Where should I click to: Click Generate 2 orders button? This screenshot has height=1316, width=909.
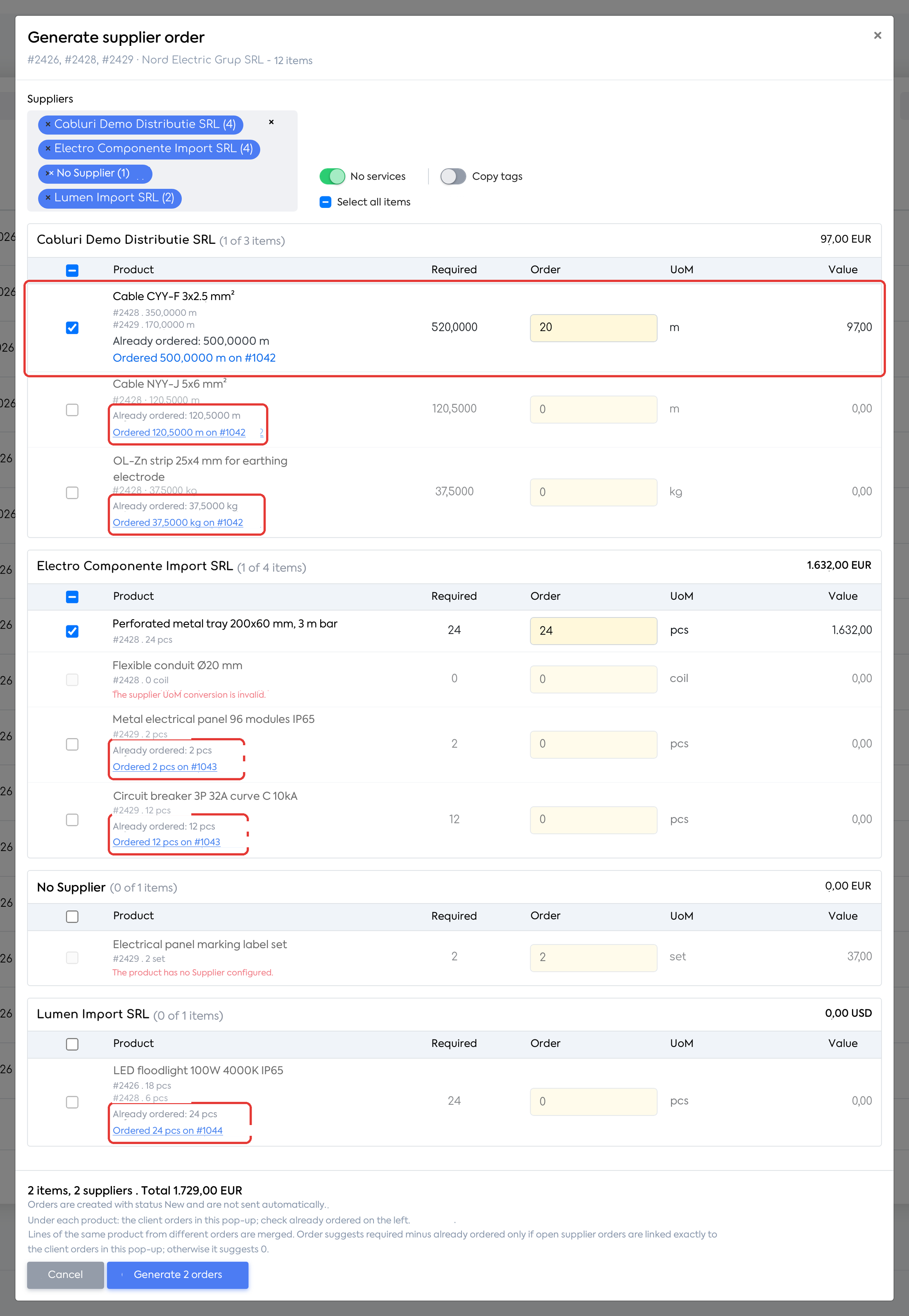(x=178, y=1274)
